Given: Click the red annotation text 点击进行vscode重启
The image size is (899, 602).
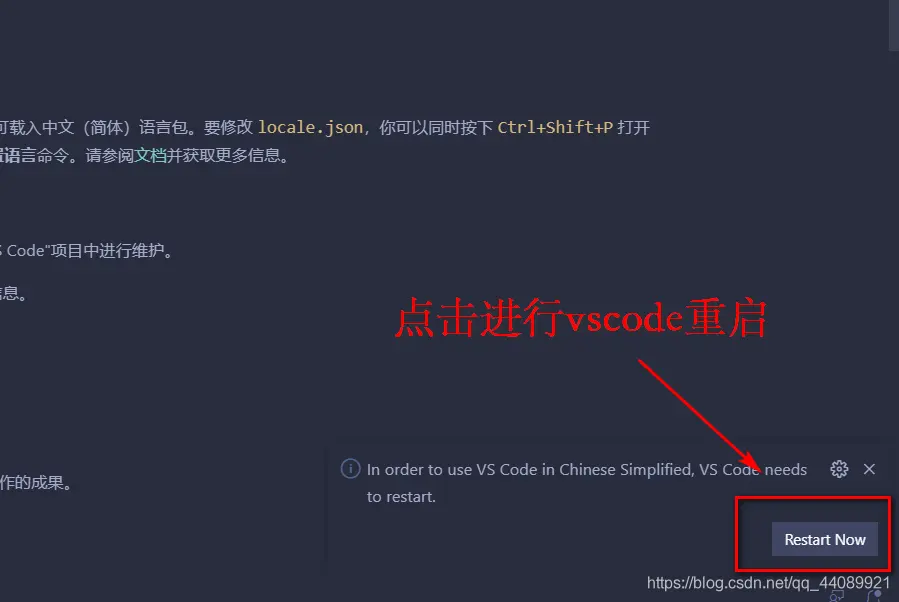Looking at the screenshot, I should coord(581,318).
